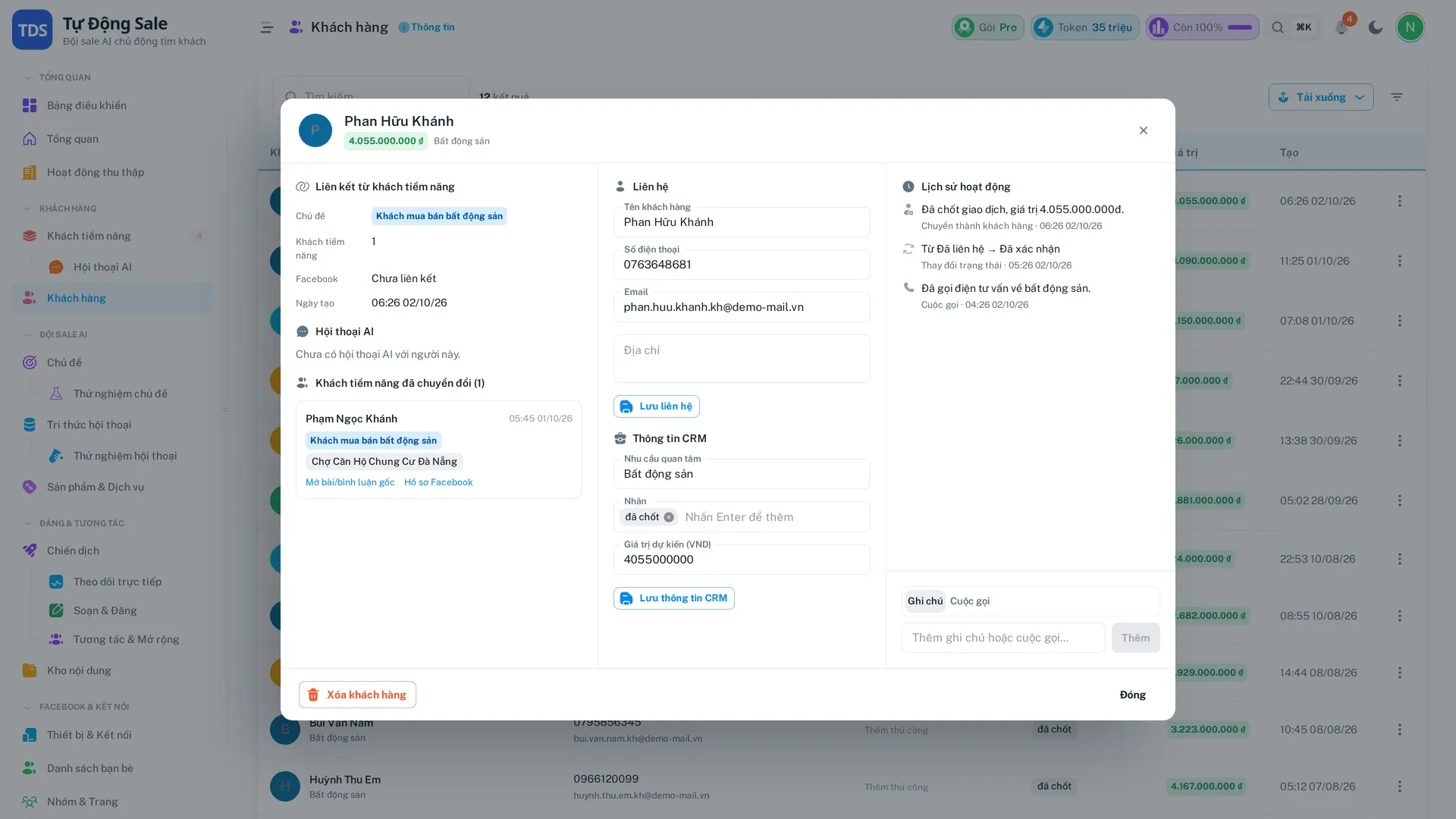Switch to the Cuộc gọi tab
The image size is (1456, 819).
click(969, 601)
